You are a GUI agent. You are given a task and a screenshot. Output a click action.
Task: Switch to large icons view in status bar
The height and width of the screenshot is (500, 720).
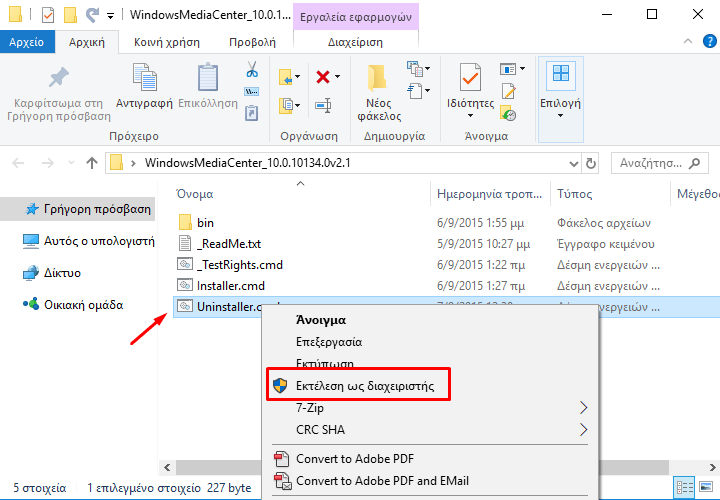(x=706, y=487)
